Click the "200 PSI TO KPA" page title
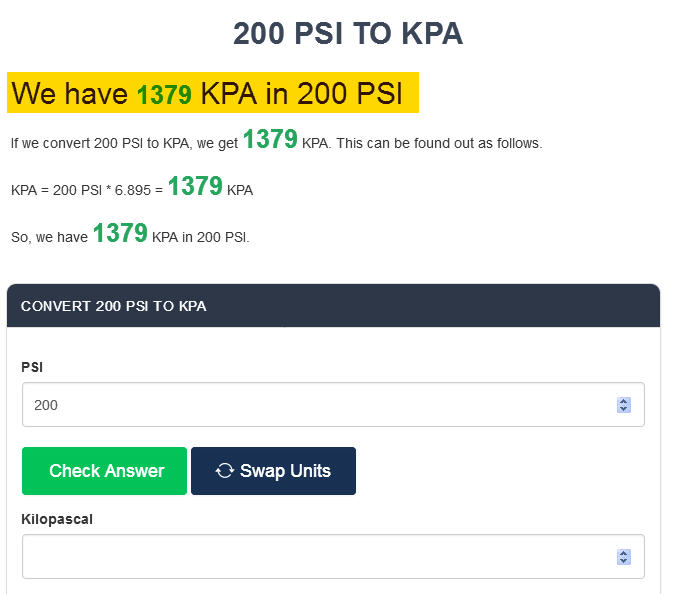The image size is (673, 594). [347, 34]
